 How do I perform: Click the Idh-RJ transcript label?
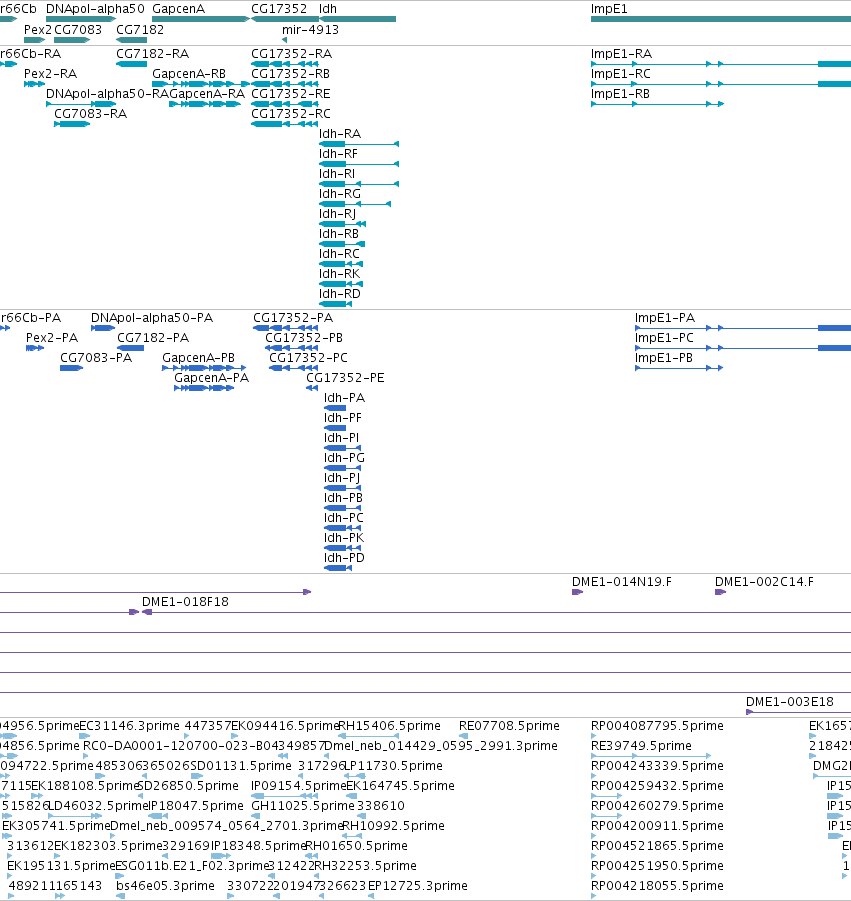[337, 214]
